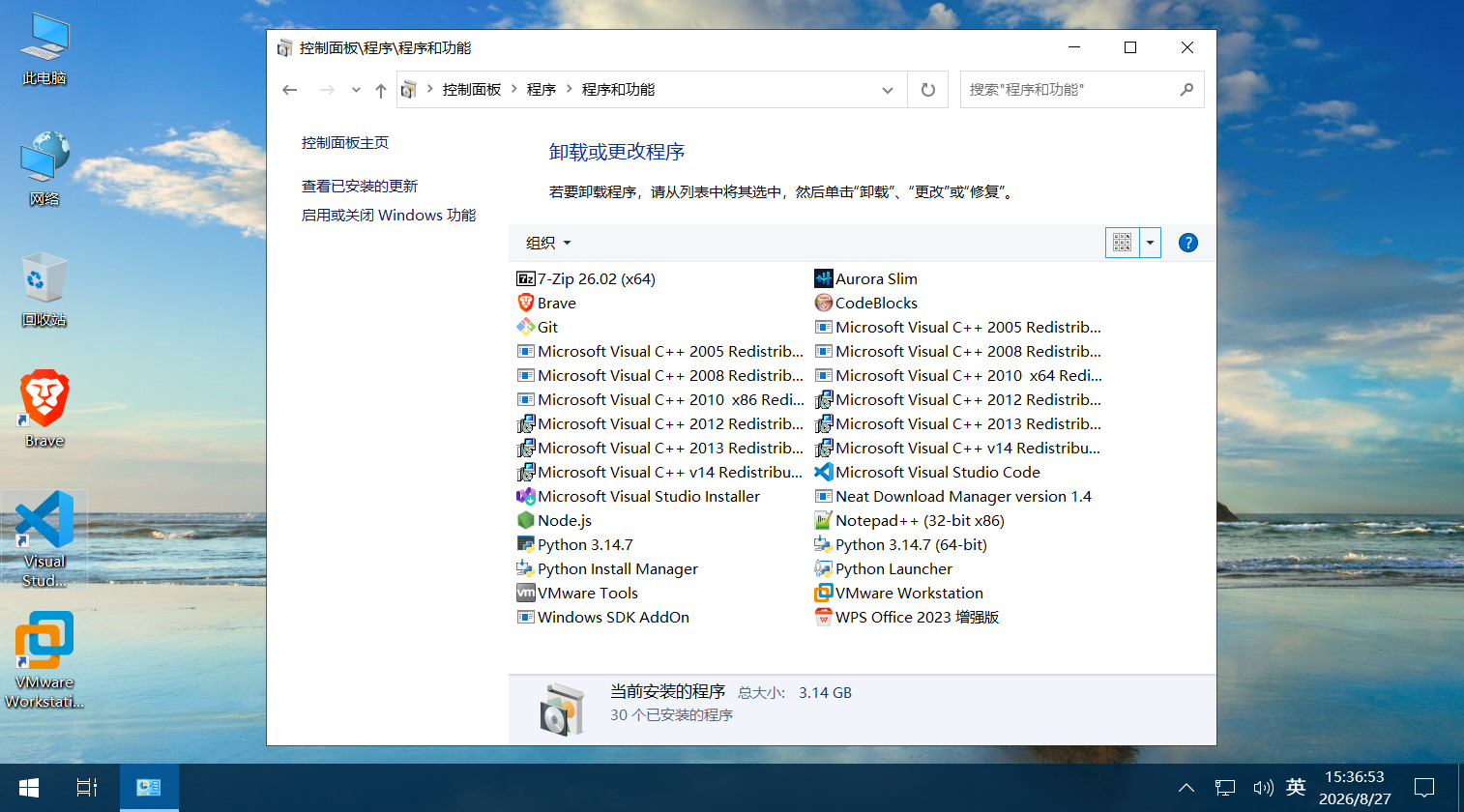The width and height of the screenshot is (1464, 812).
Task: Select the Microsoft Visual Studio Code entry
Action: [927, 472]
